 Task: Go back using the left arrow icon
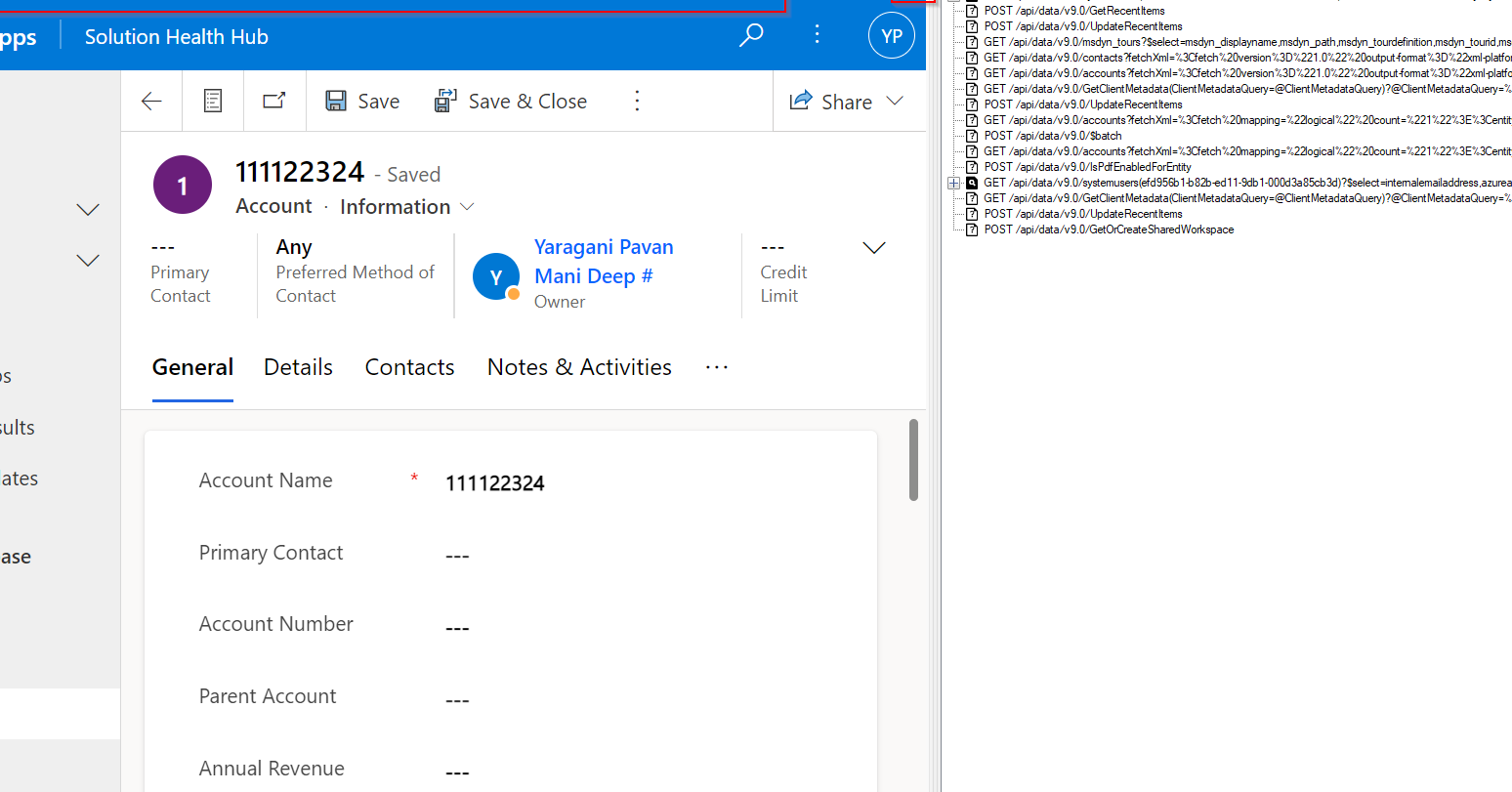[x=151, y=102]
